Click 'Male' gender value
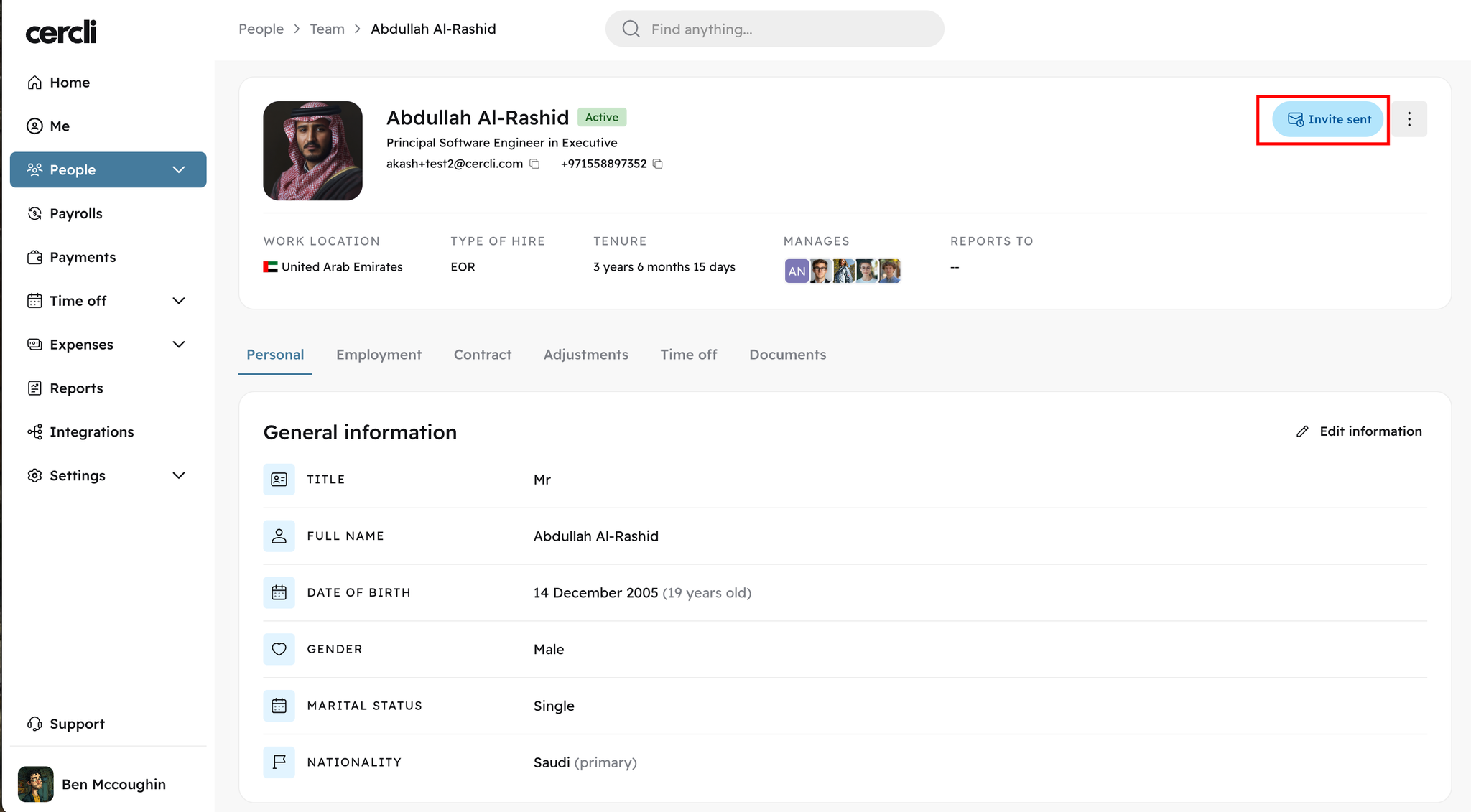 (549, 650)
